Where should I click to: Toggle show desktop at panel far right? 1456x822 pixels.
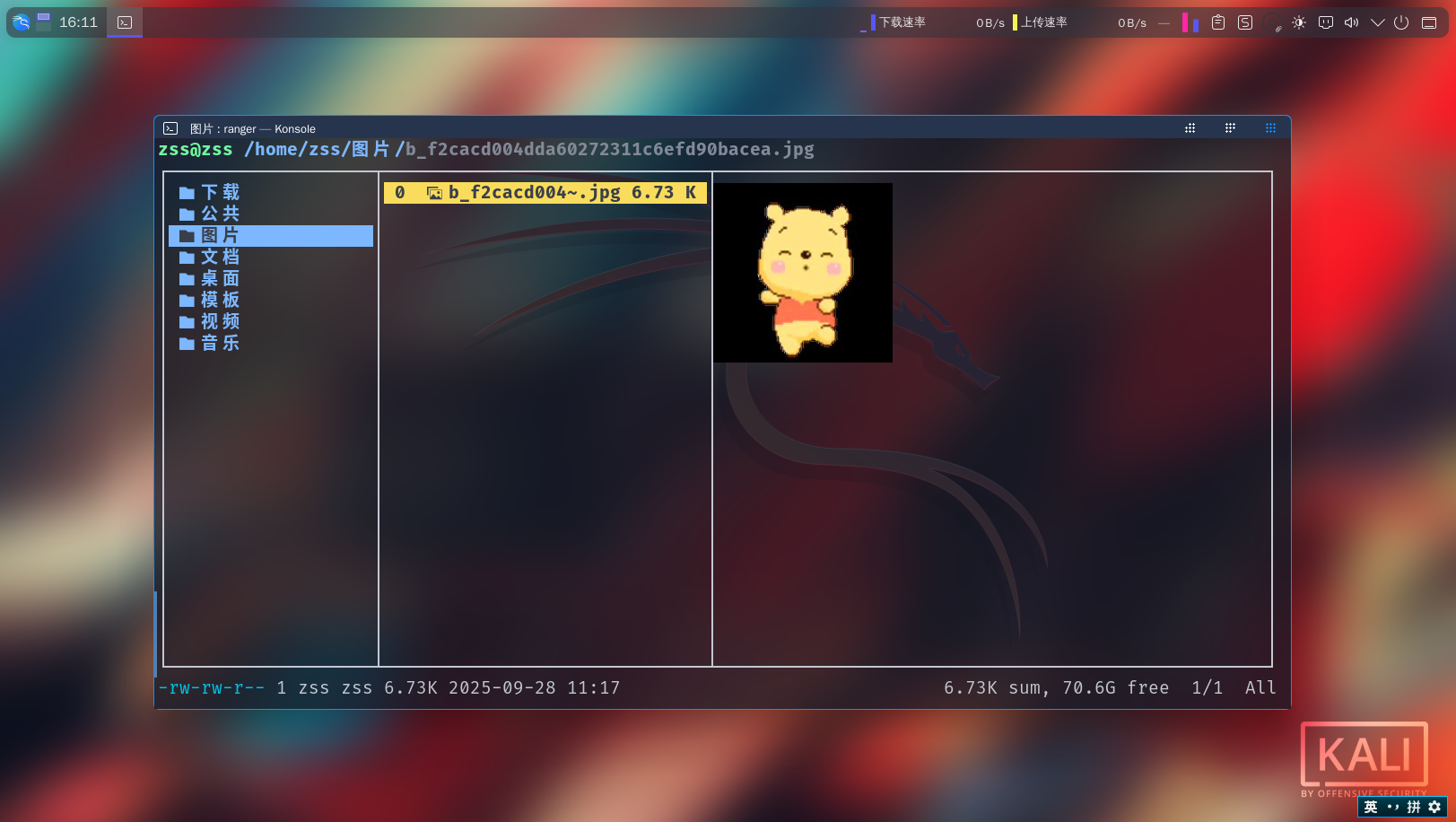pos(1429,22)
